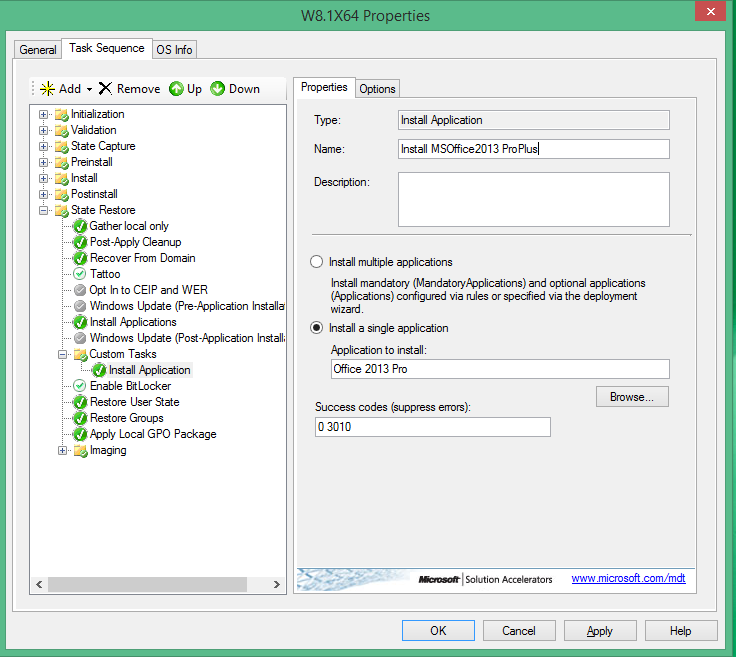Click the green Down arrow icon

218,89
